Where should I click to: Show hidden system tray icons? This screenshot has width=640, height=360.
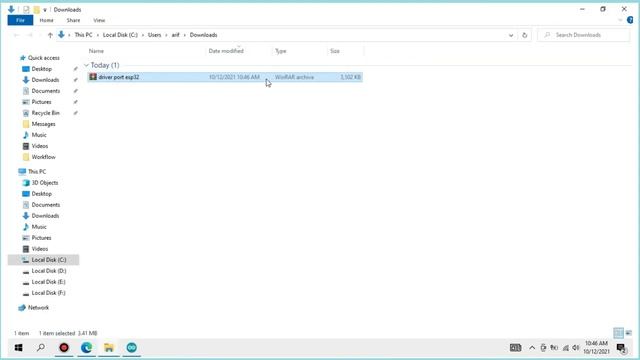[532, 348]
